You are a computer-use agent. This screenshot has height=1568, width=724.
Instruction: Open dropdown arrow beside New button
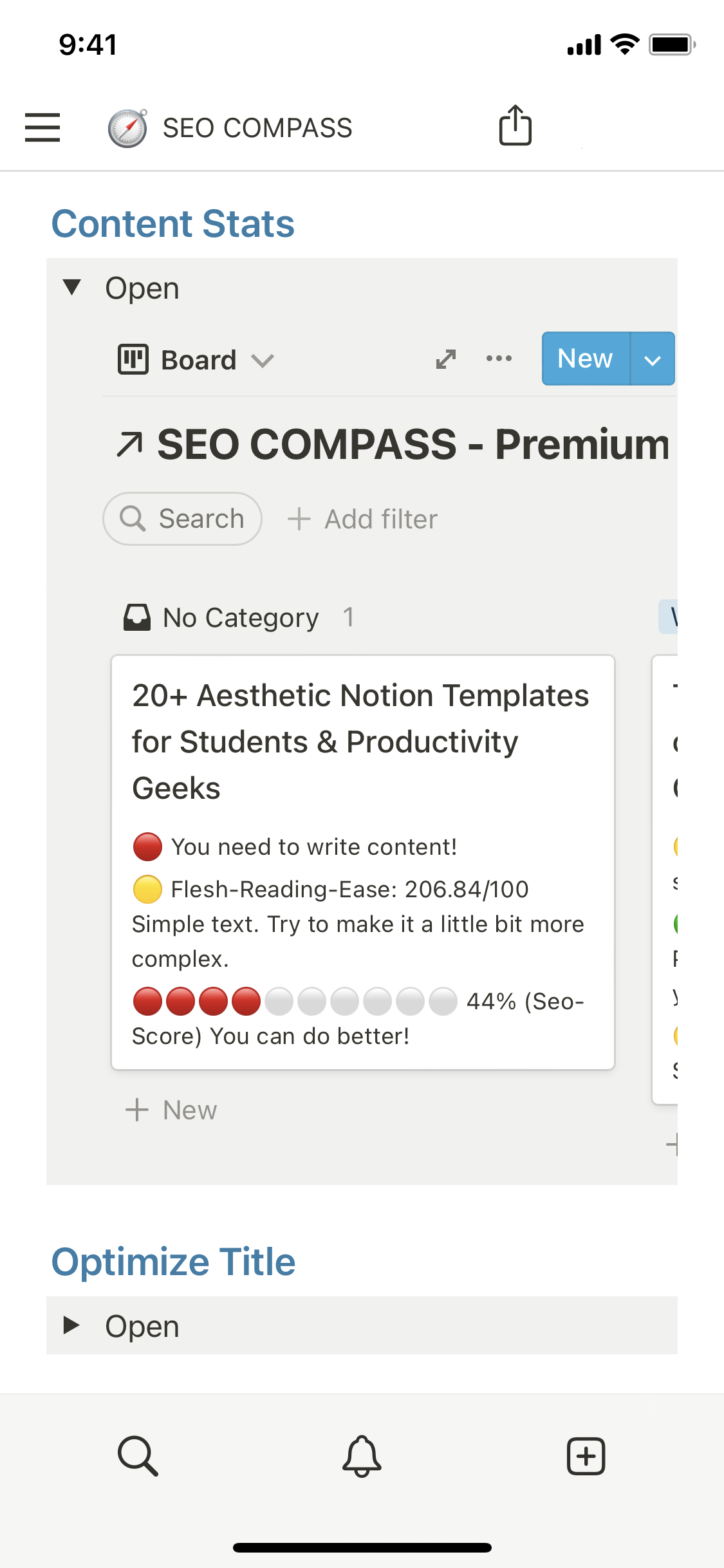pyautogui.click(x=653, y=359)
